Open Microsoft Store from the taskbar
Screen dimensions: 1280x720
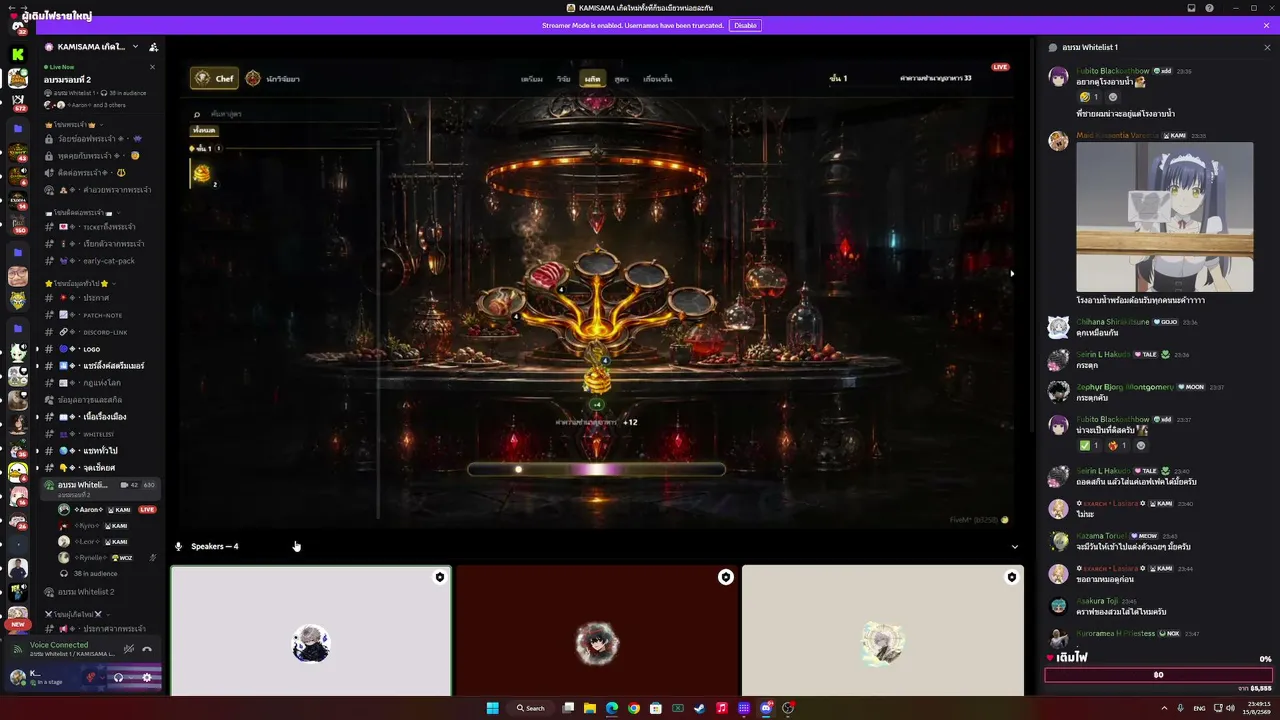(x=656, y=708)
